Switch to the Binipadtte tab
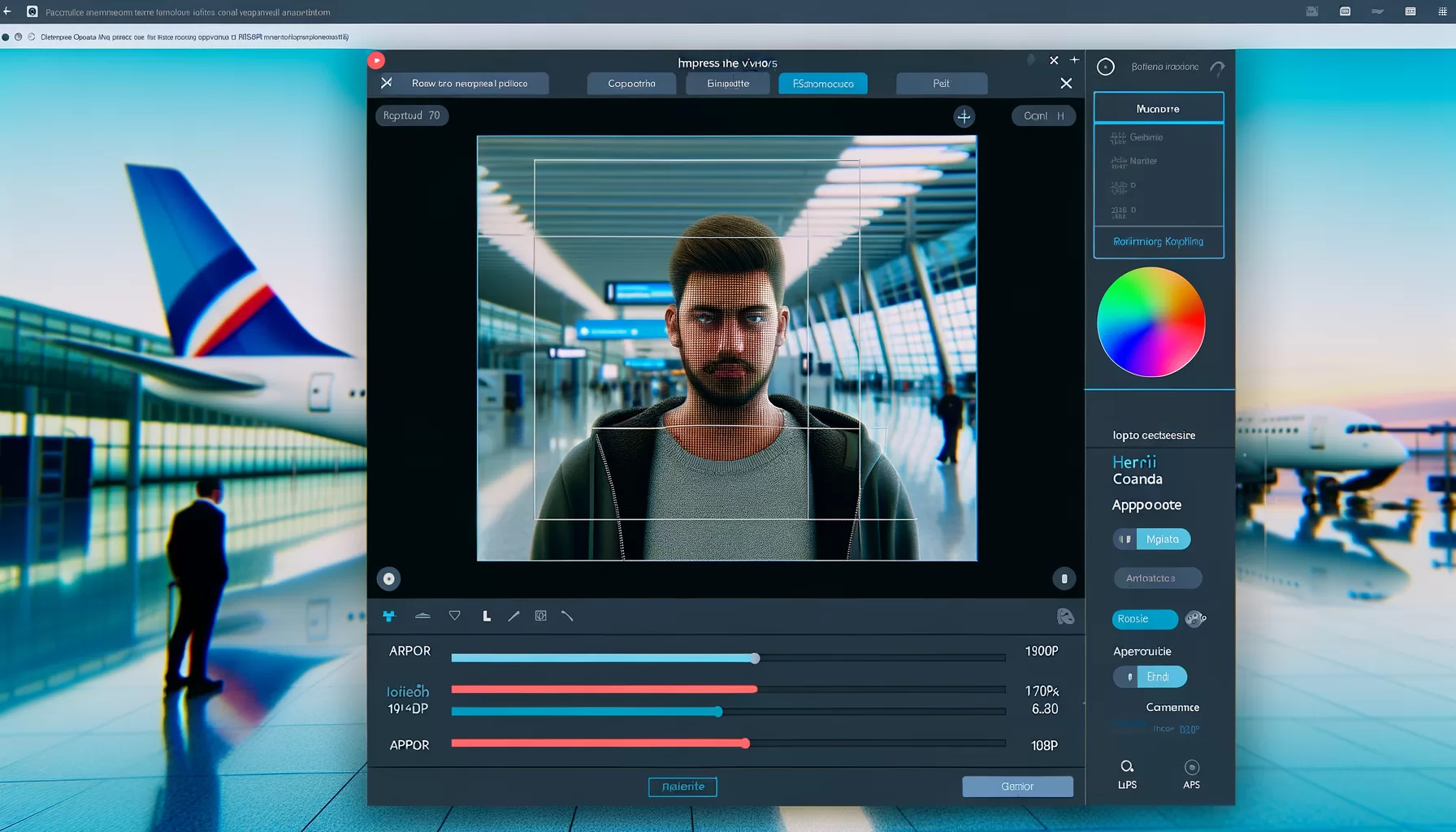The height and width of the screenshot is (832, 1456). 728,84
